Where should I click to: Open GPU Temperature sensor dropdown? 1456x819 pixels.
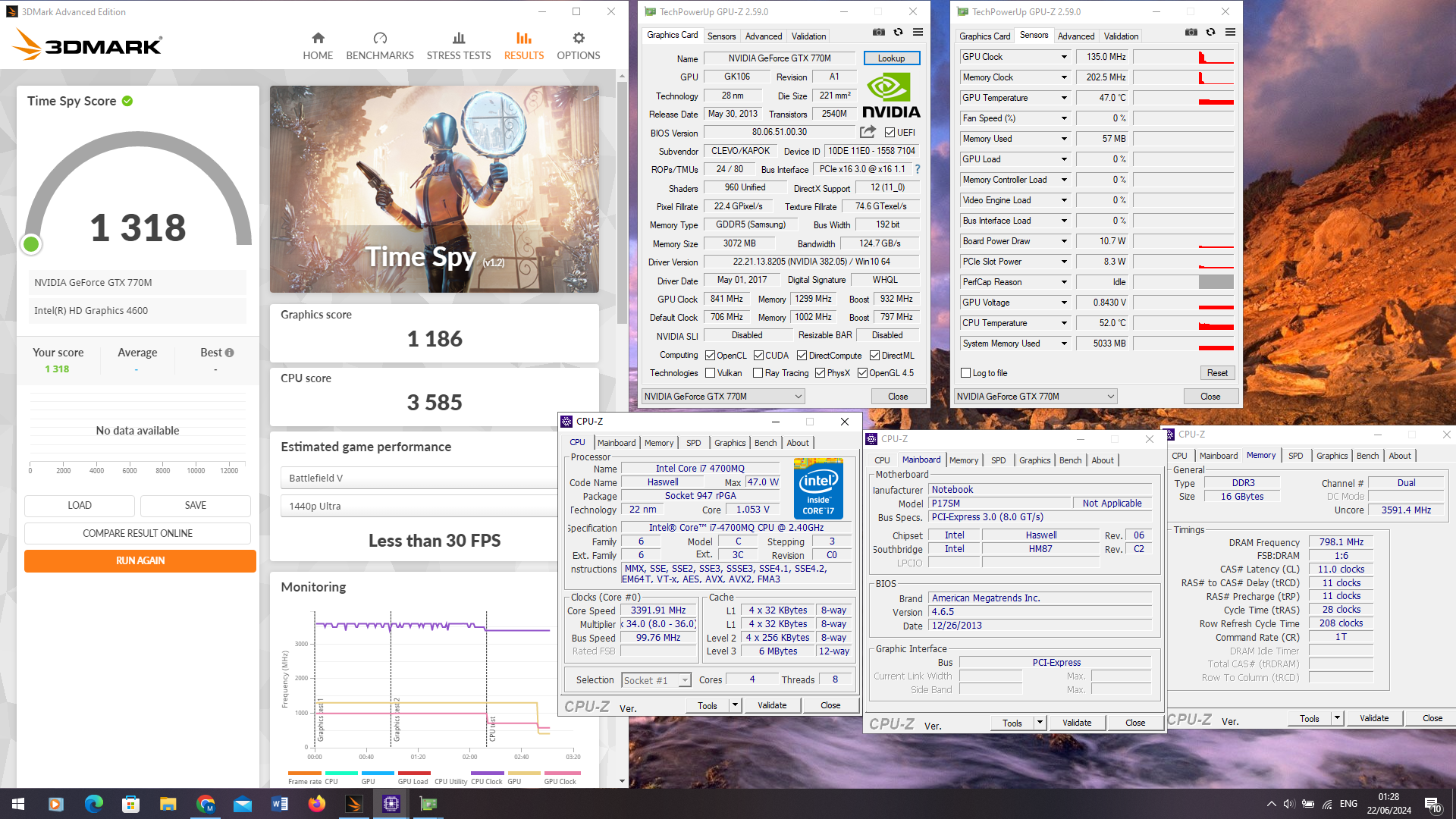point(1064,98)
